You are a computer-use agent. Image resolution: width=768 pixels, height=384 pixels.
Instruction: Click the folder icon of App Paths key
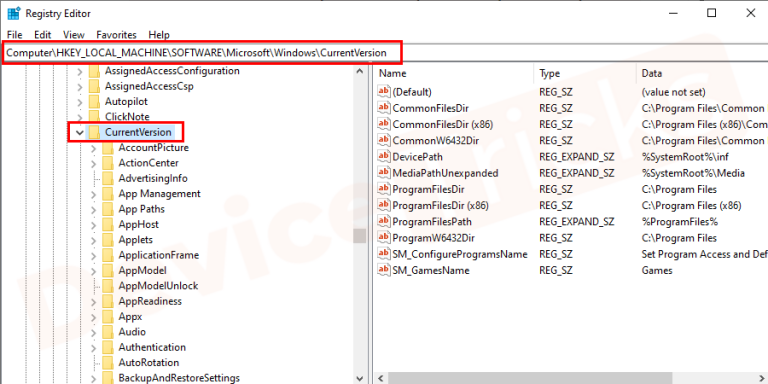[x=108, y=209]
